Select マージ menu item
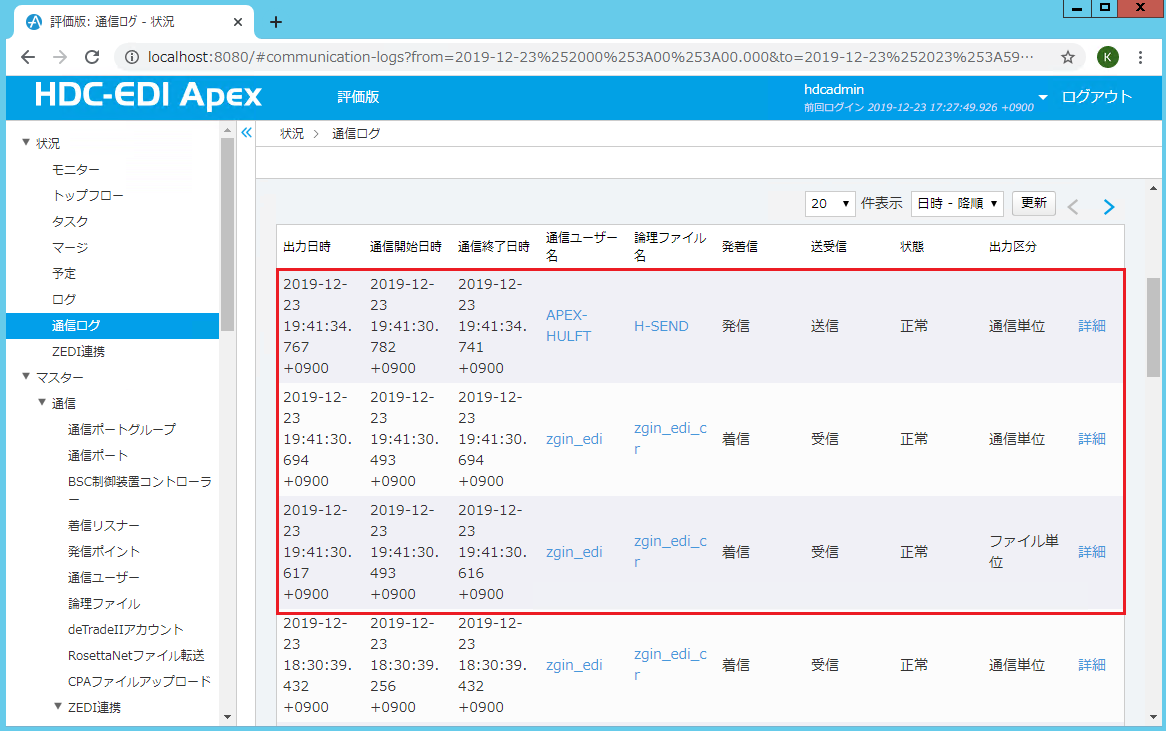The height and width of the screenshot is (731, 1166). point(70,248)
